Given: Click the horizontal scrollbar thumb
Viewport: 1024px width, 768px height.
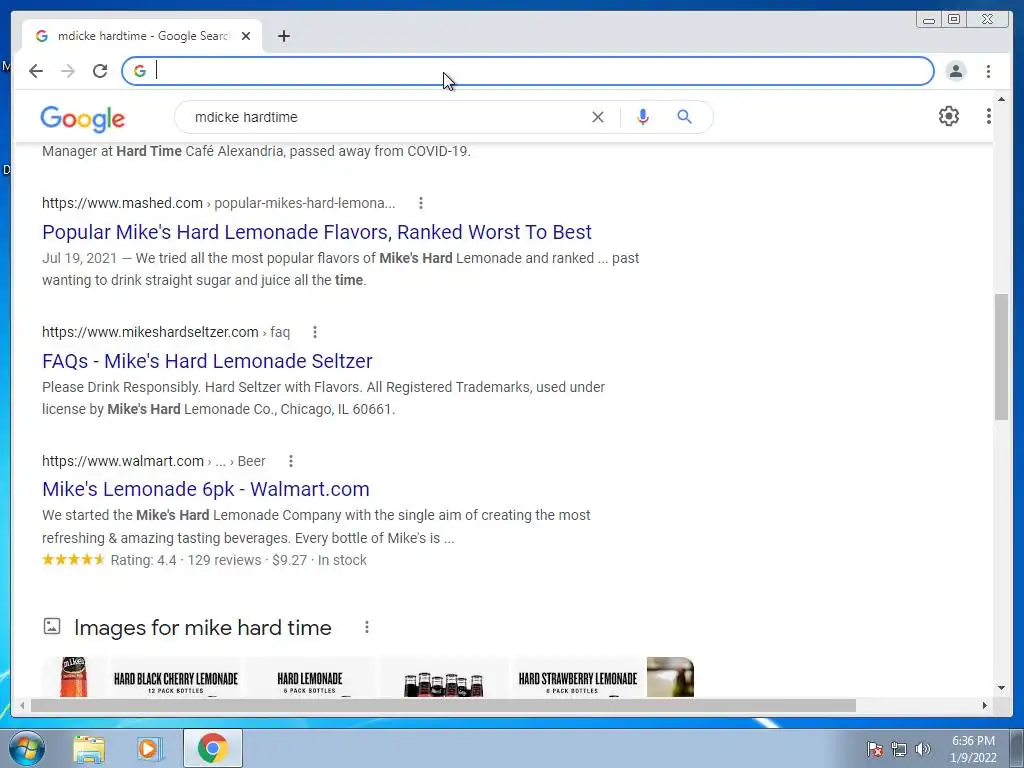Looking at the screenshot, I should click(443, 705).
